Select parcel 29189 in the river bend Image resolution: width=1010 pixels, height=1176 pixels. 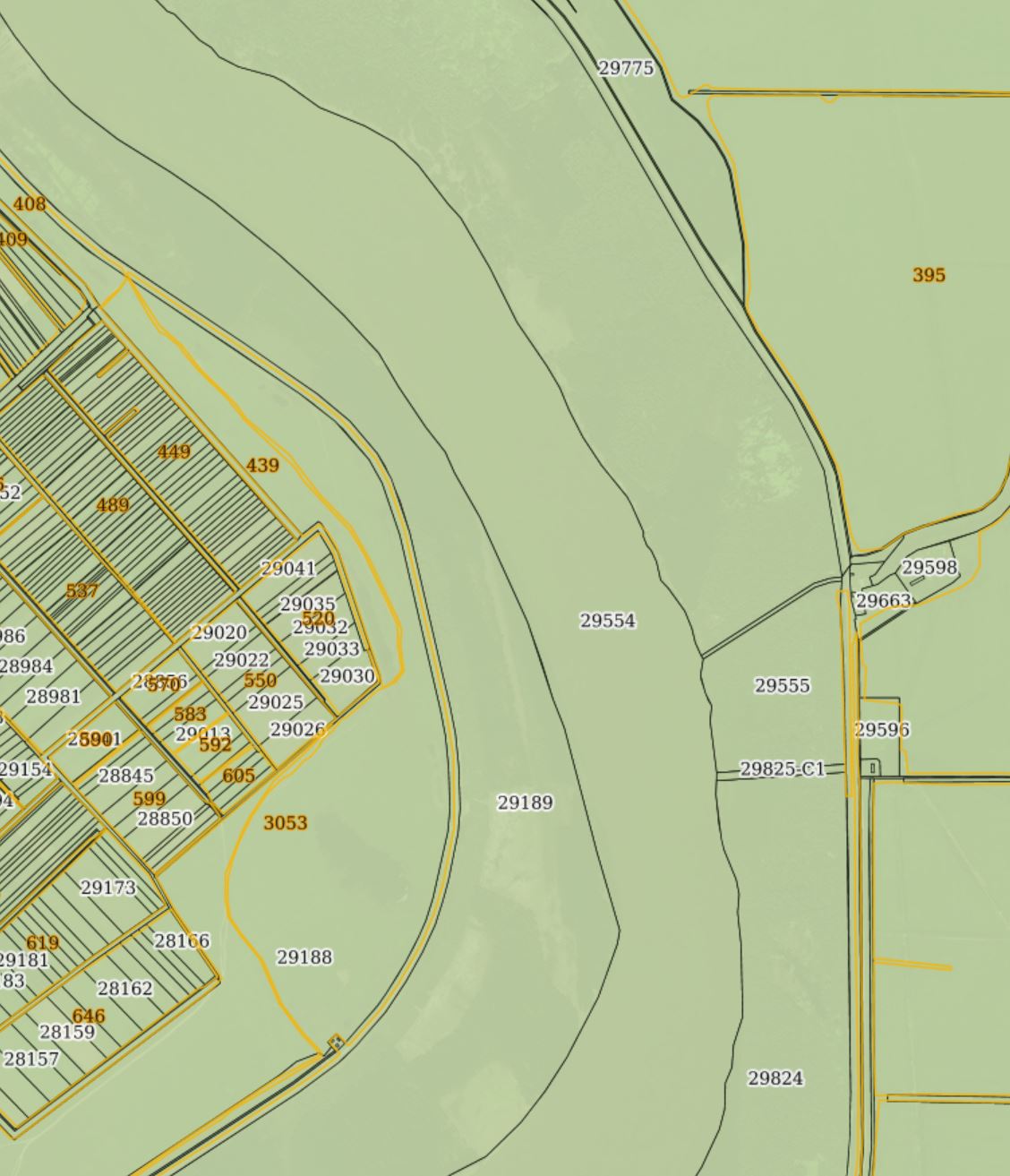526,802
